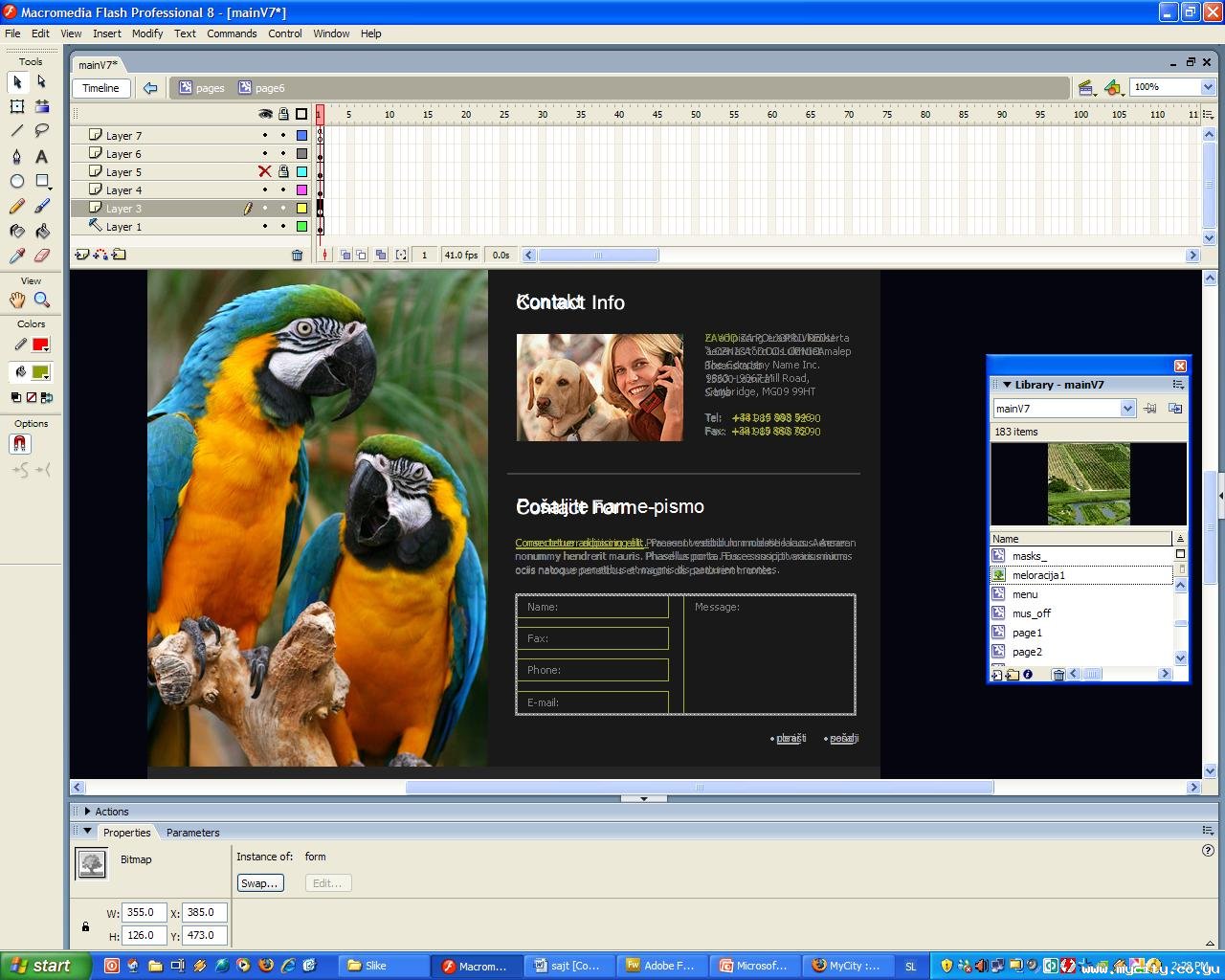Open the mainV7 library document dropdown
1225x980 pixels.
tap(1126, 409)
